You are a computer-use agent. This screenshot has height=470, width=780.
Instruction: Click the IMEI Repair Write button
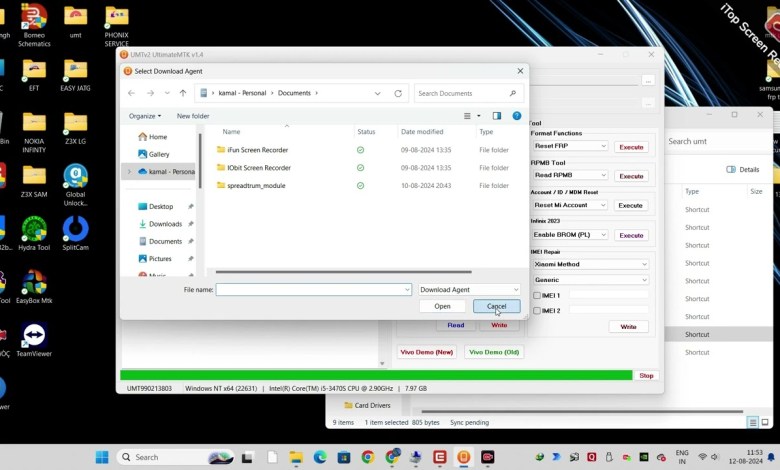tap(628, 327)
